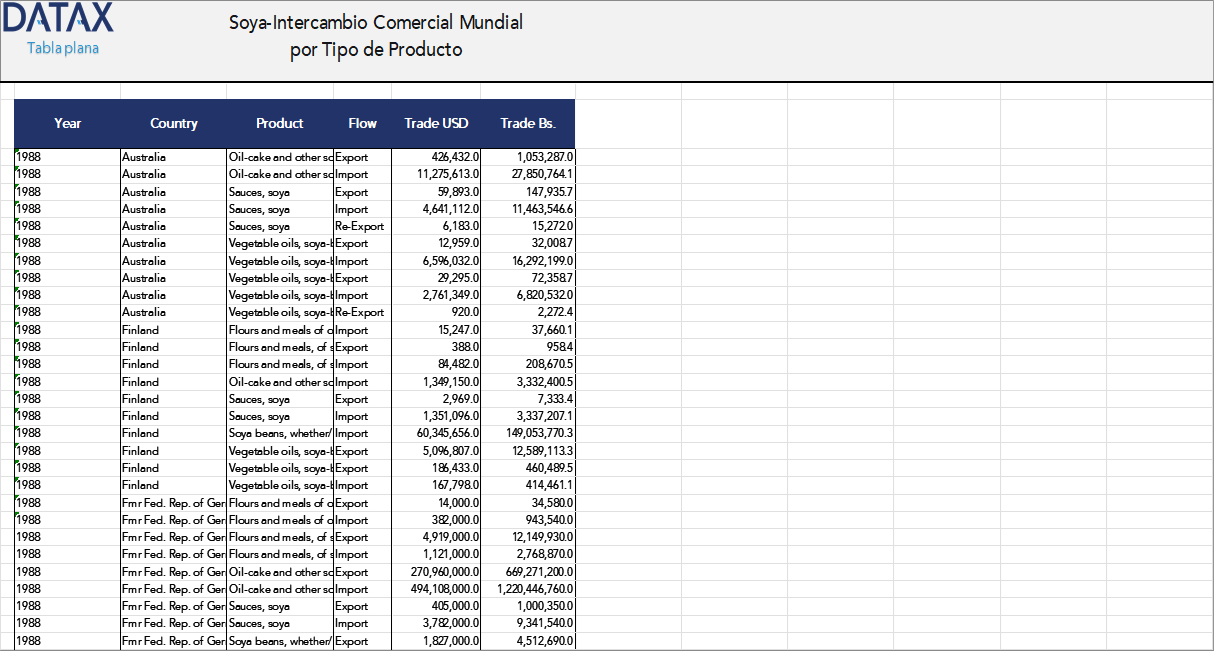
Task: Click the DATAX logo
Action: tap(59, 19)
